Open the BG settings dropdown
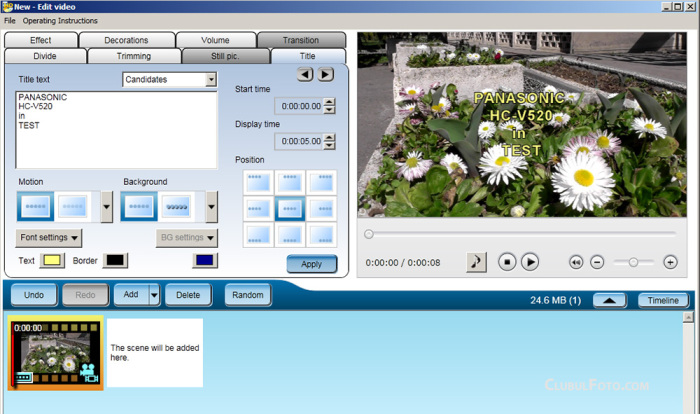Screen dimensions: 700x414 point(187,238)
